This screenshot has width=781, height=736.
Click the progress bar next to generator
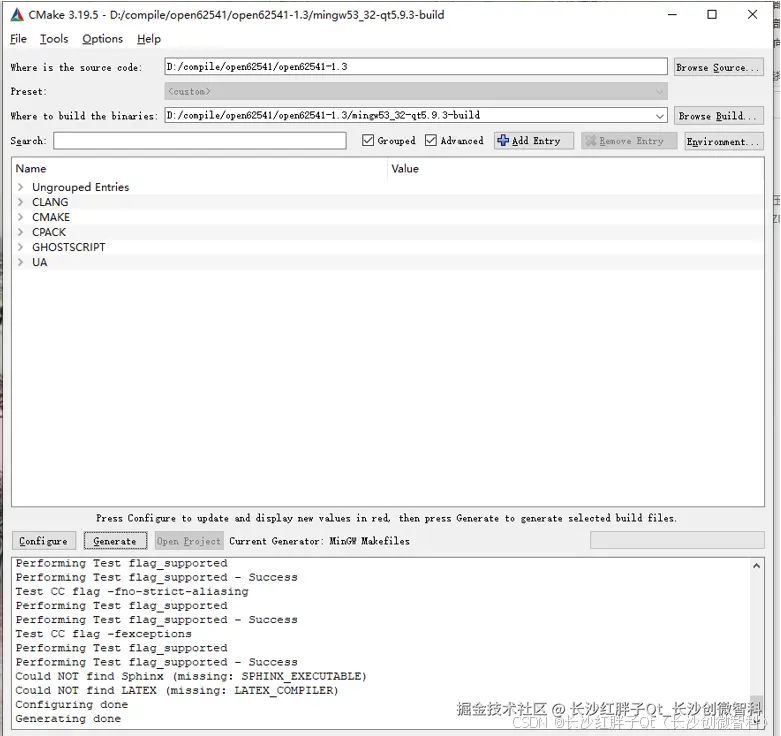point(677,540)
